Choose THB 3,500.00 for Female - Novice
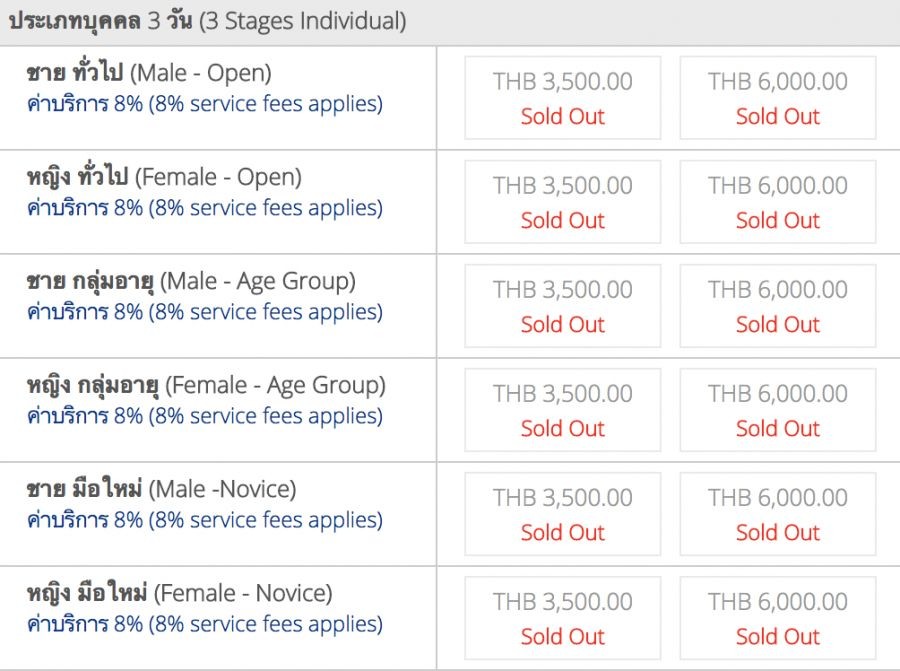Screen dimensions: 900x671 click(562, 618)
